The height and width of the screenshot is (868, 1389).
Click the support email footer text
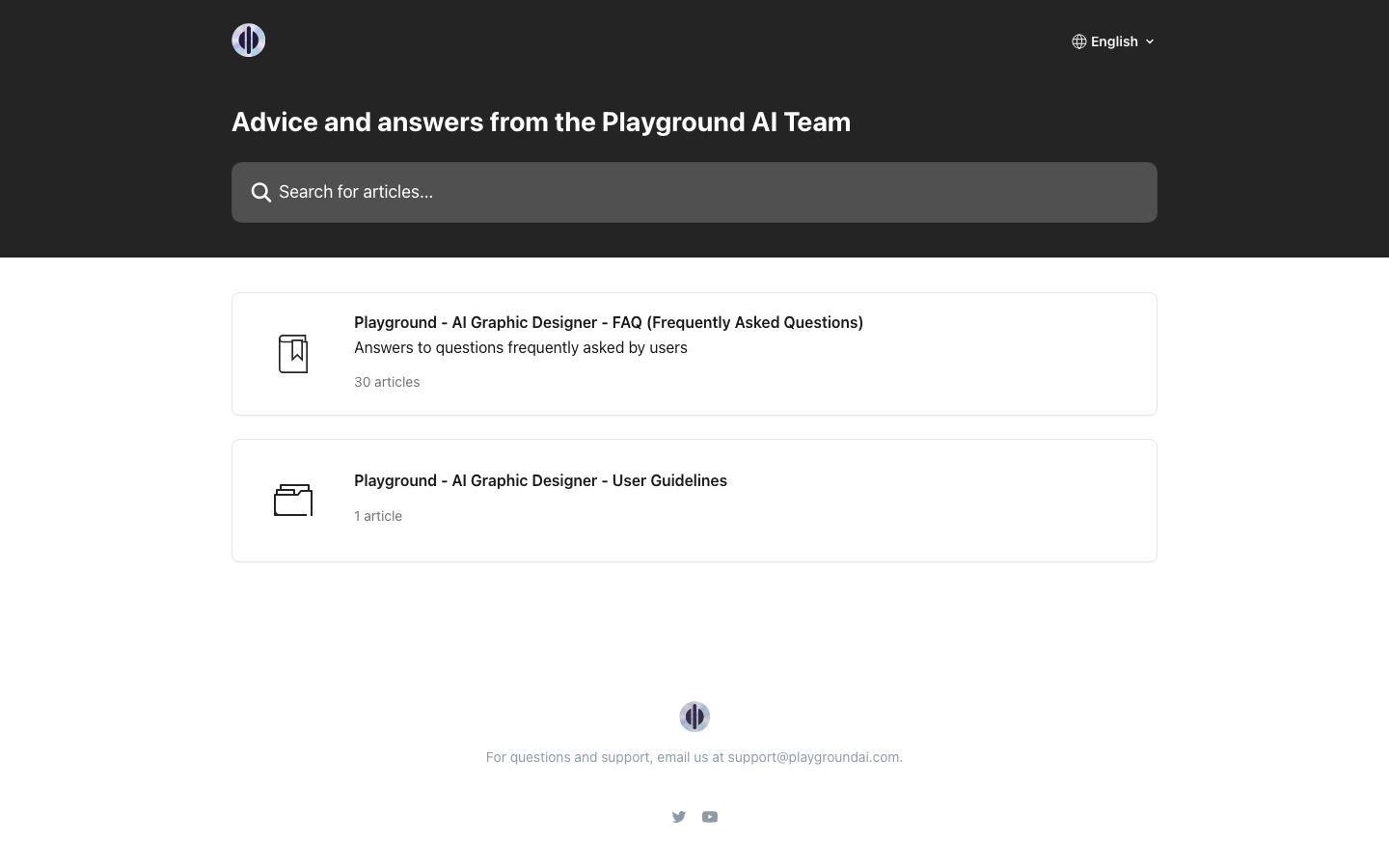pyautogui.click(x=694, y=757)
